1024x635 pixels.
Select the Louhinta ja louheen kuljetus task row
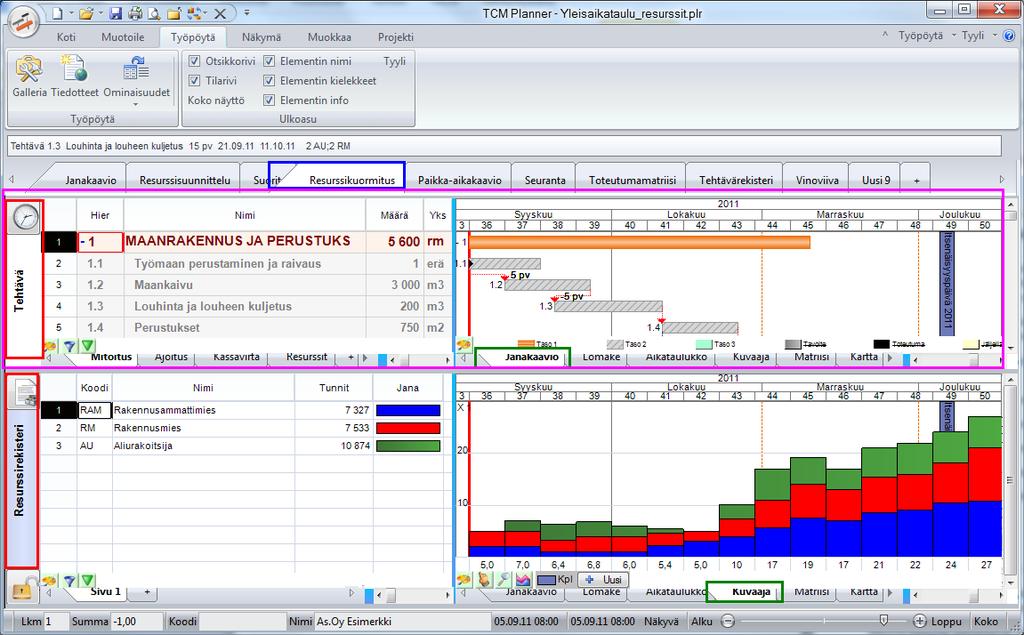(x=246, y=306)
